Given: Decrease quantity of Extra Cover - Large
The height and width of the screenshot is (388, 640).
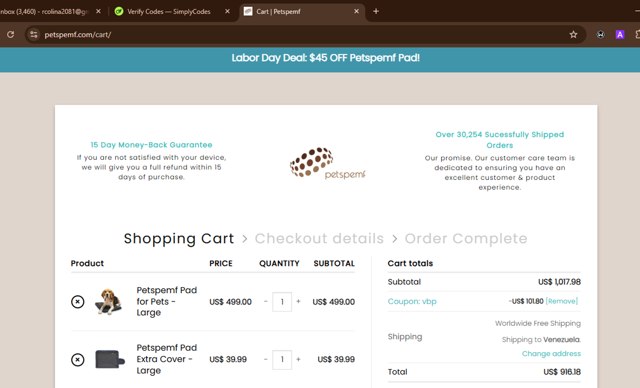Looking at the screenshot, I should point(266,359).
